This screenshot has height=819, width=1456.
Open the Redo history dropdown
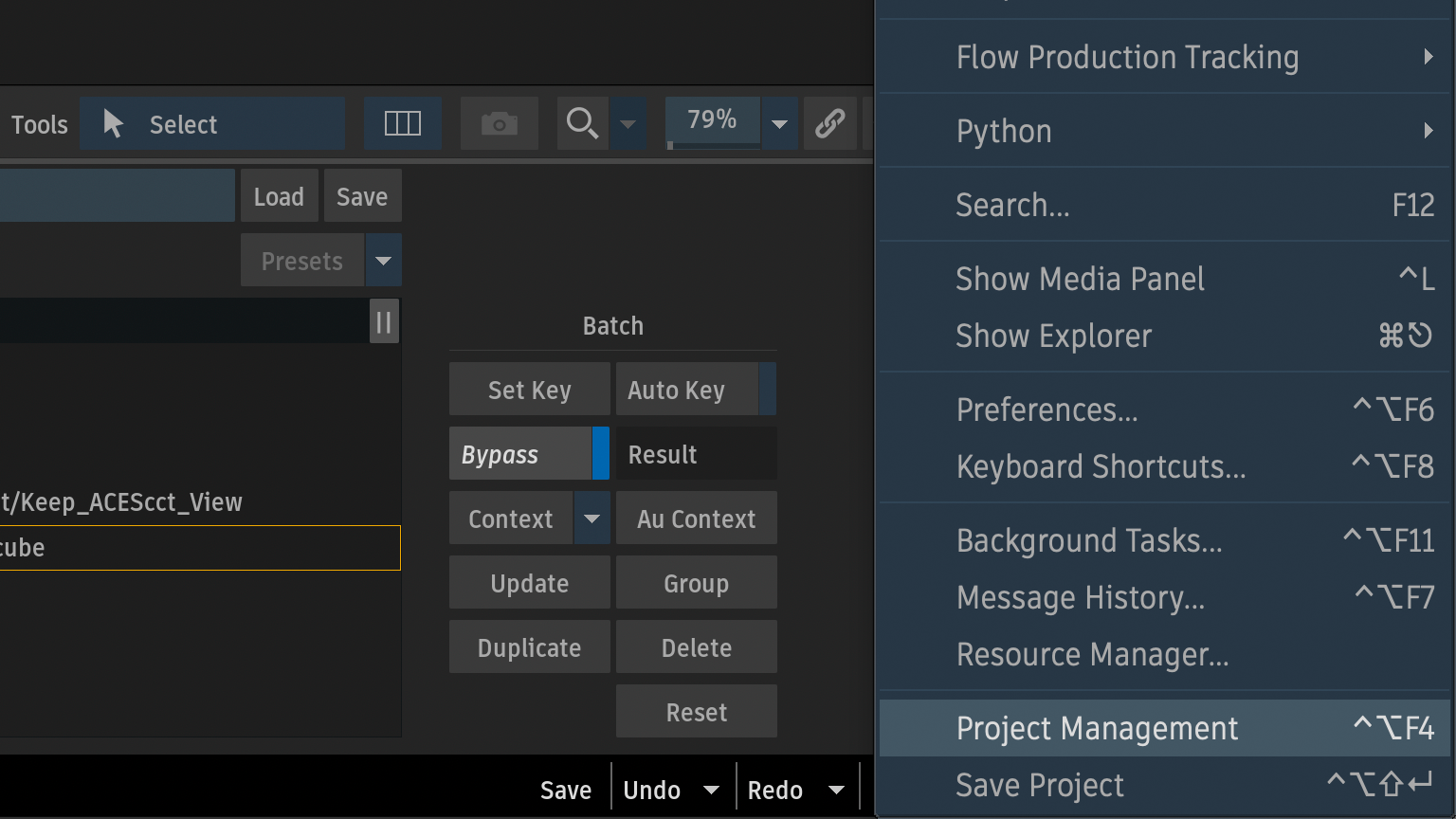point(836,790)
